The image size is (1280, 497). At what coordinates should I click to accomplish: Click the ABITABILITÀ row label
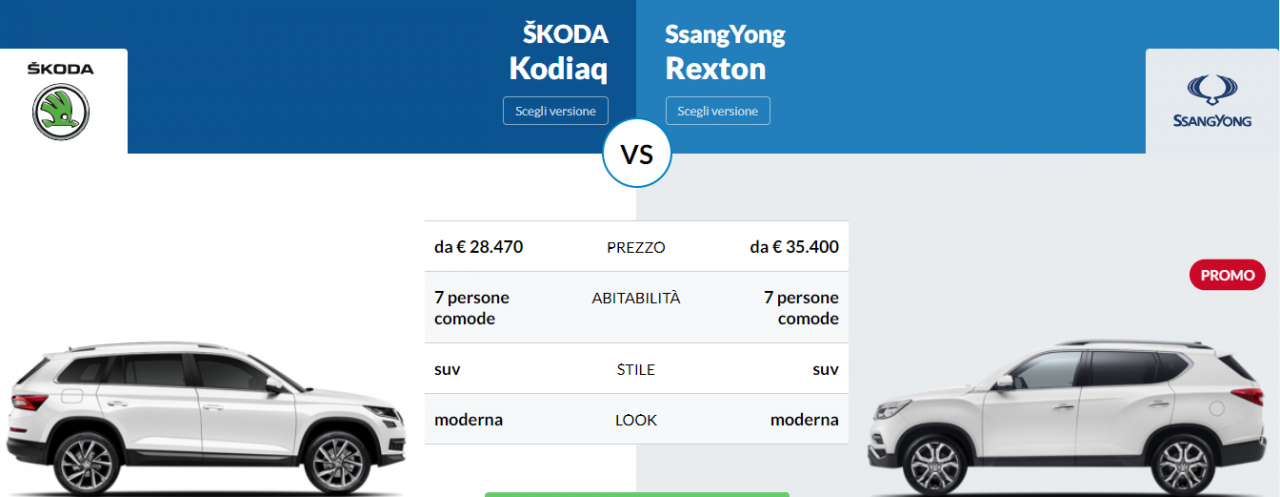pyautogui.click(x=636, y=298)
